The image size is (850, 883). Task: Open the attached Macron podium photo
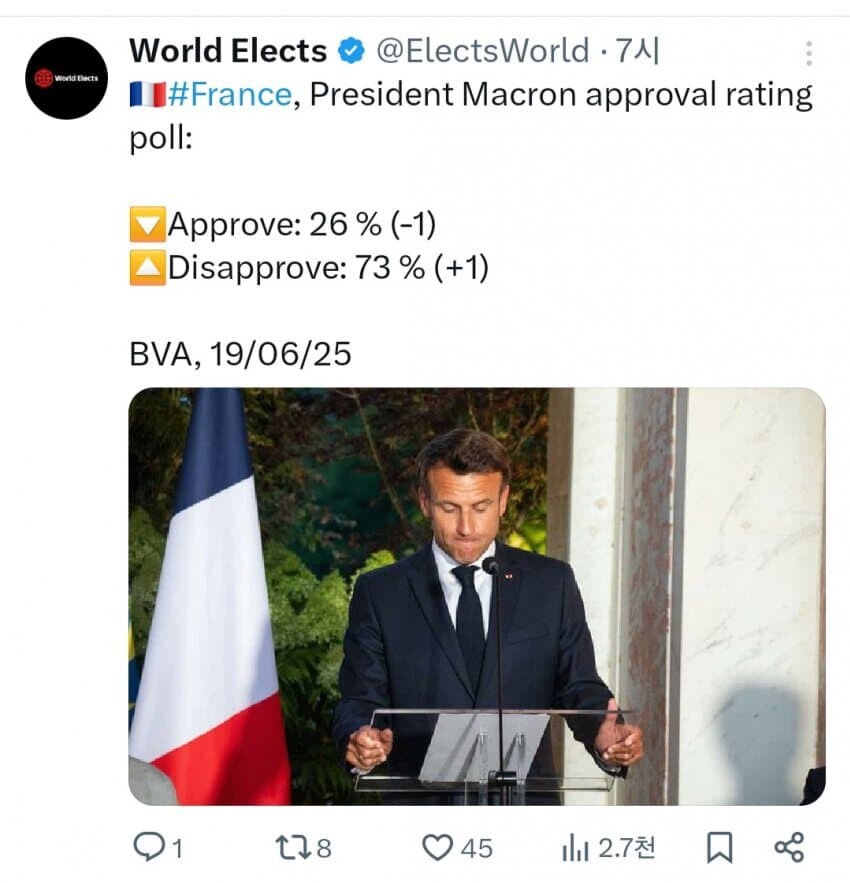click(x=477, y=596)
